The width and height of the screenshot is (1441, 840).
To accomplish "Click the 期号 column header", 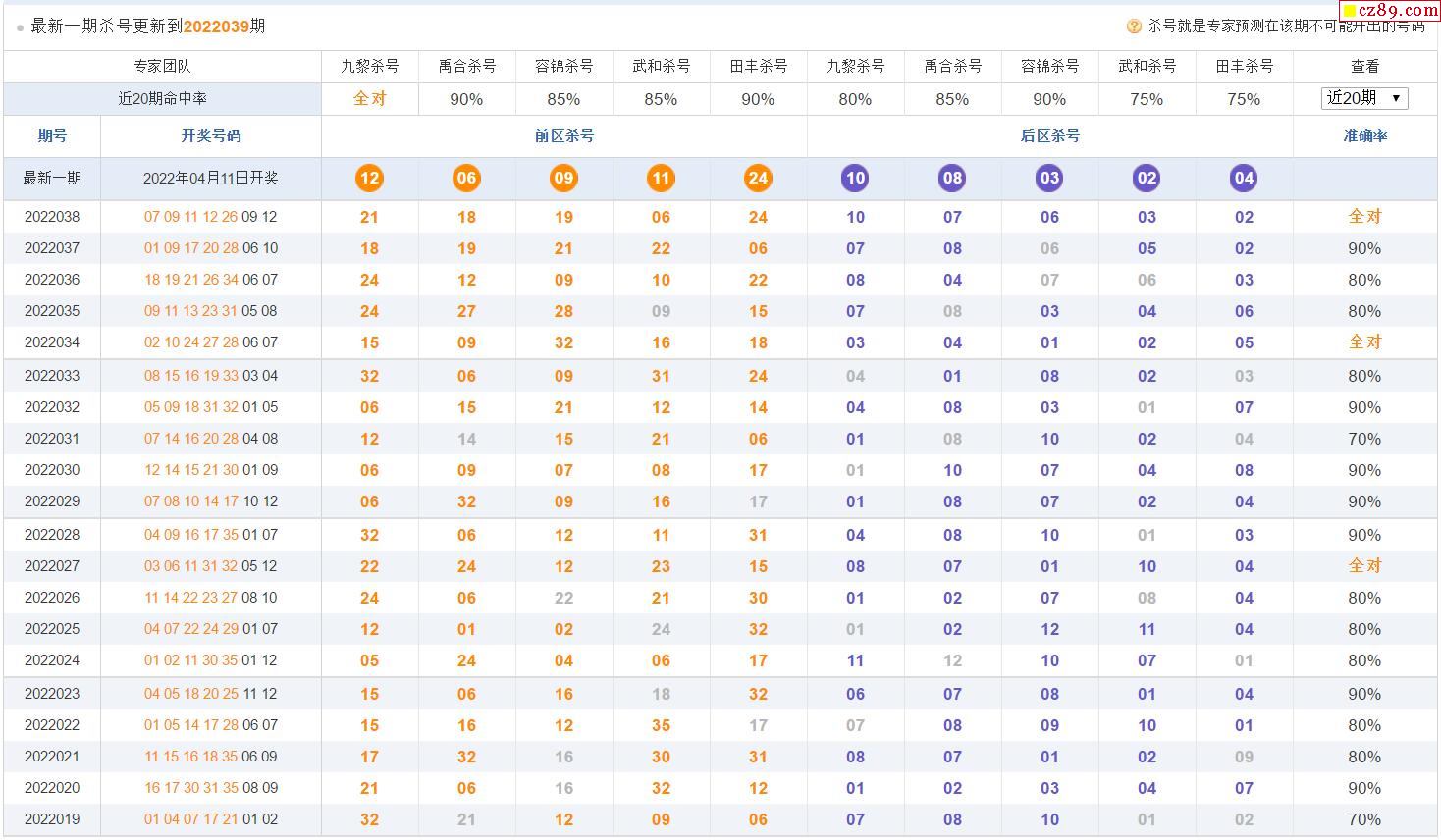I will 52,135.
